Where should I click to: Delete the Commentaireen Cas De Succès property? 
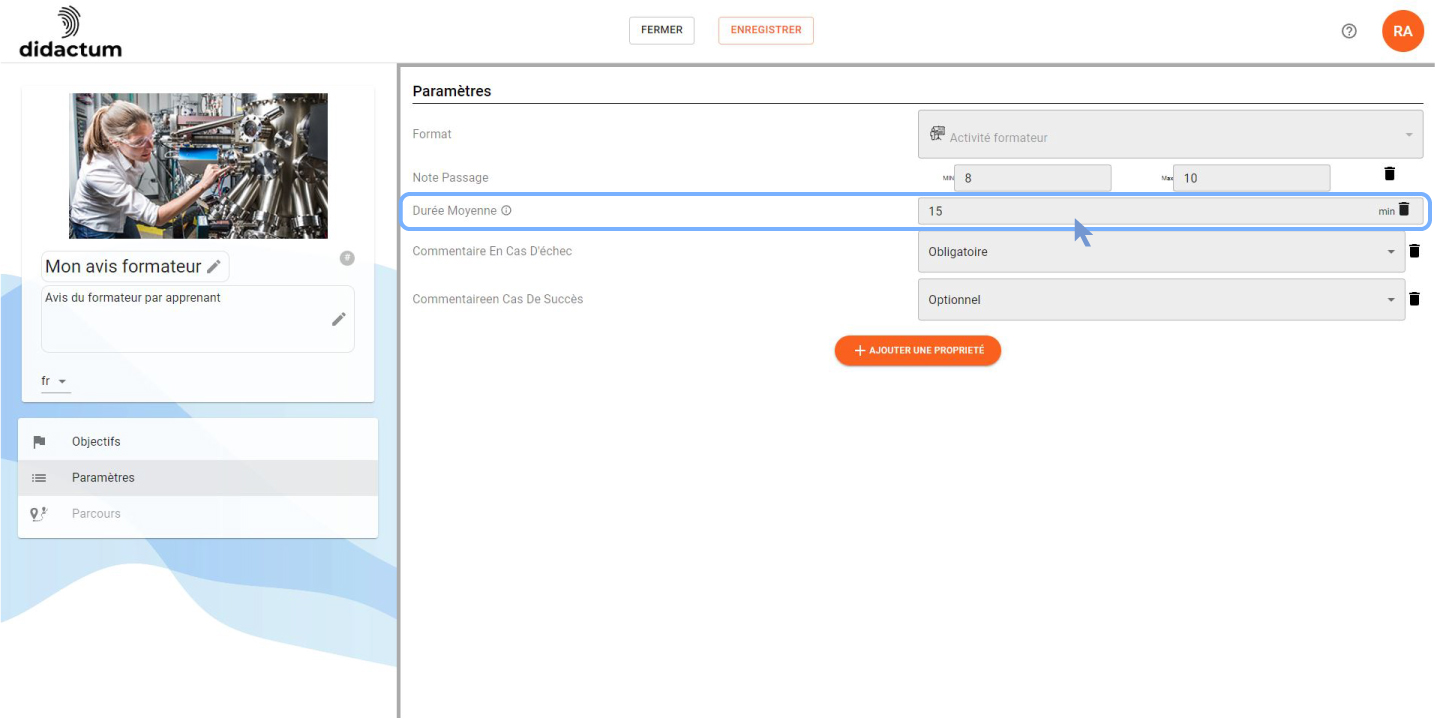(1414, 299)
